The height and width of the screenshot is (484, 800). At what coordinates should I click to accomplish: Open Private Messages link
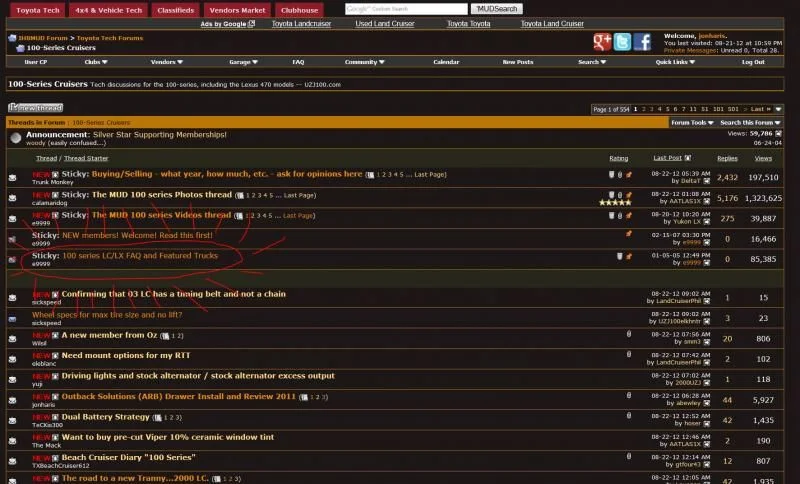[690, 50]
